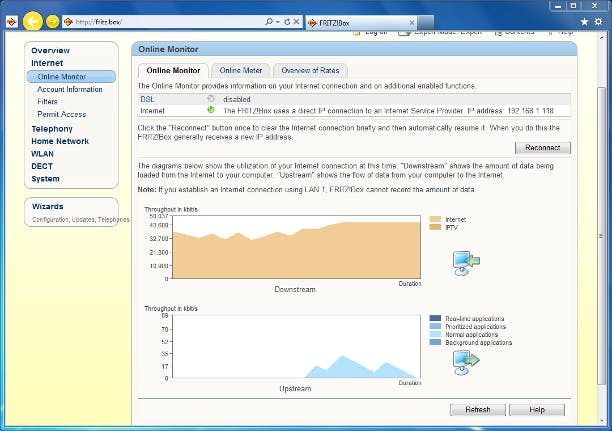Click the green Internet status indicator
The width and height of the screenshot is (612, 431).
coord(211,110)
